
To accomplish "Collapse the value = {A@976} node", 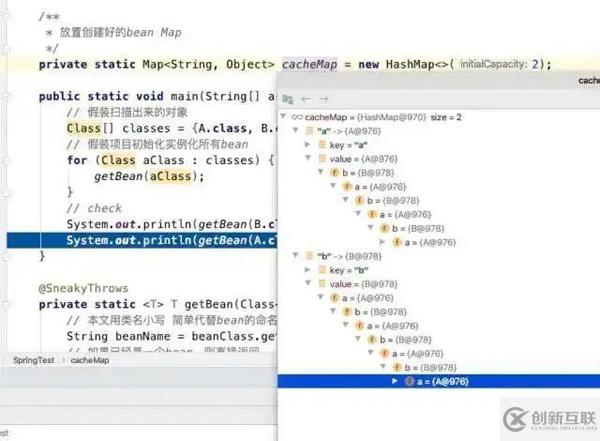I will [x=308, y=158].
